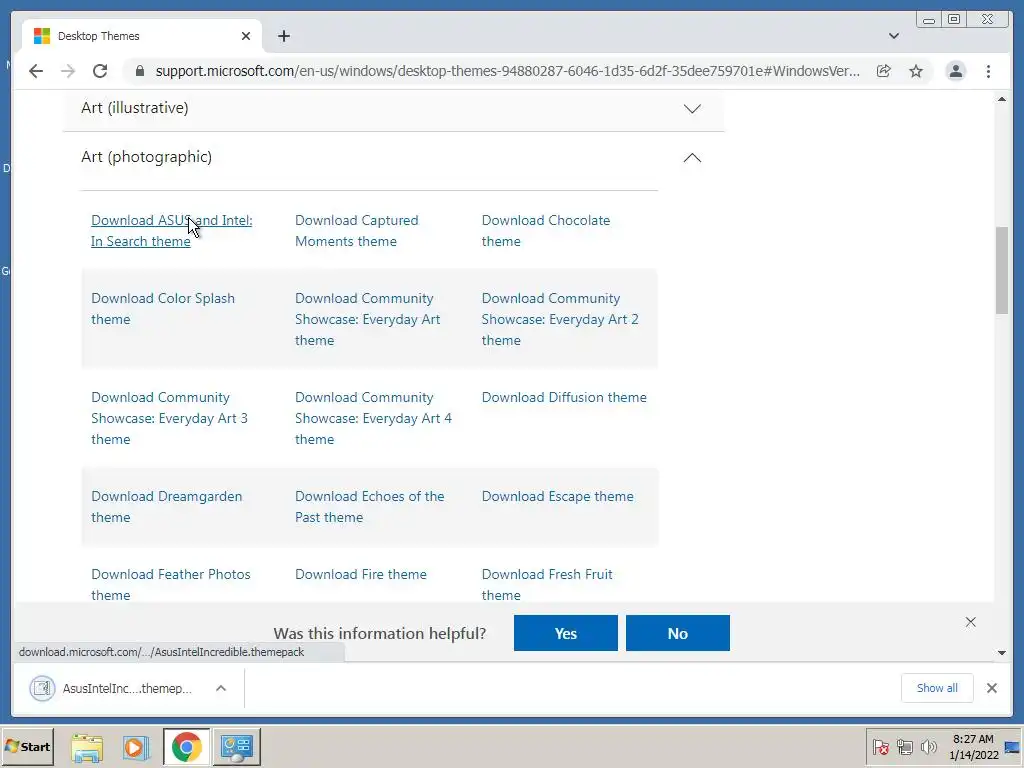Viewport: 1024px width, 768px height.
Task: Download the Color Splash theme
Action: 163,308
